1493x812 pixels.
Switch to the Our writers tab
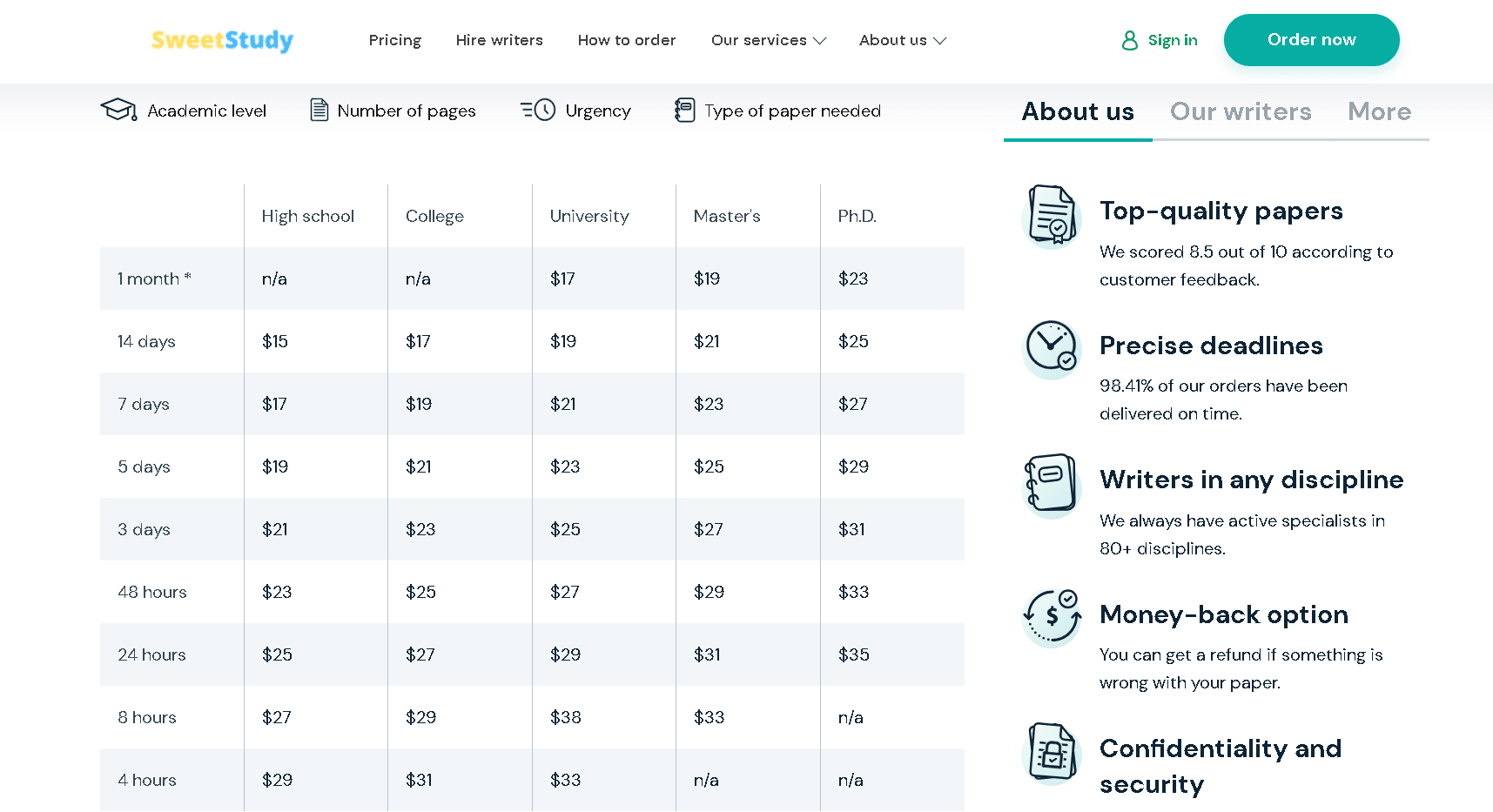[x=1241, y=111]
